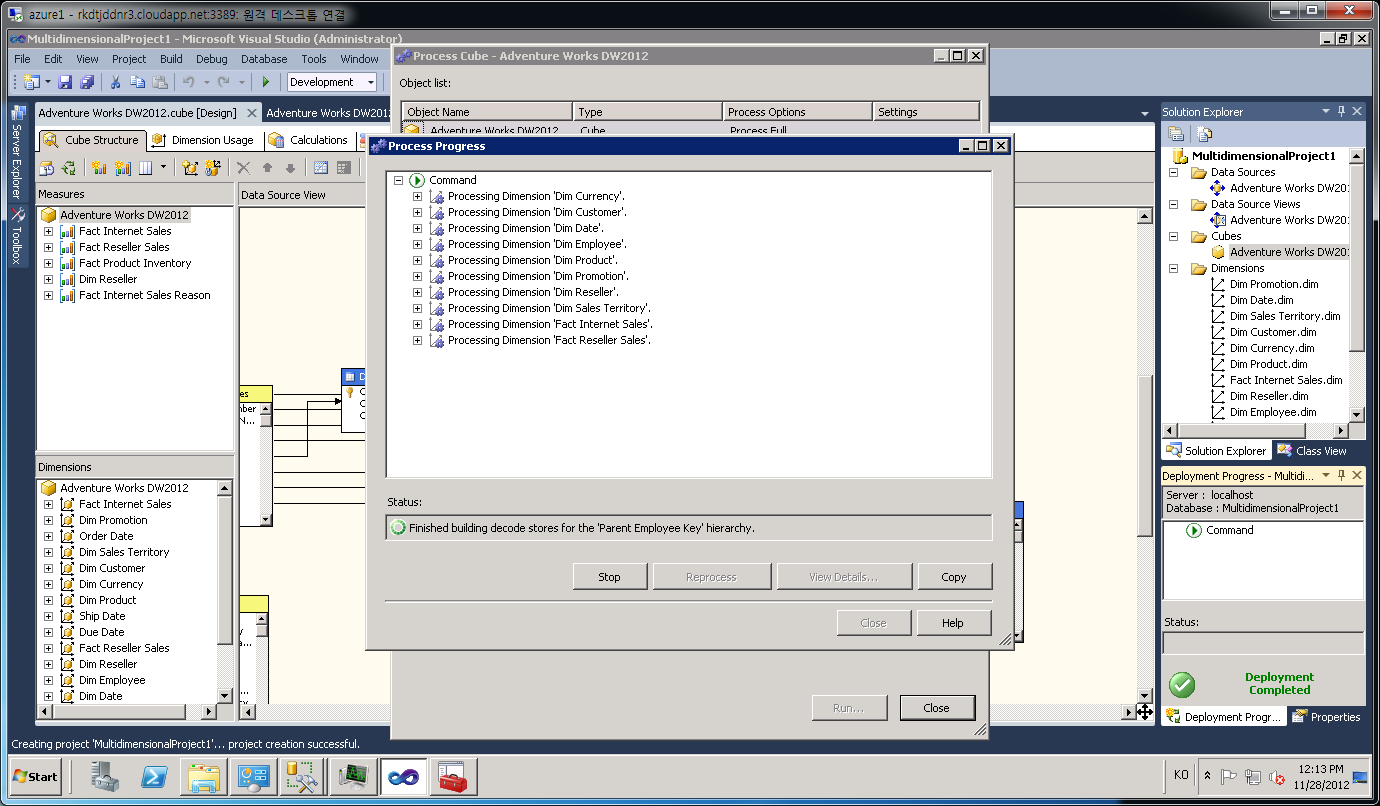
Task: Expand Processing Dimension 'Dim Employee' node
Action: point(418,244)
